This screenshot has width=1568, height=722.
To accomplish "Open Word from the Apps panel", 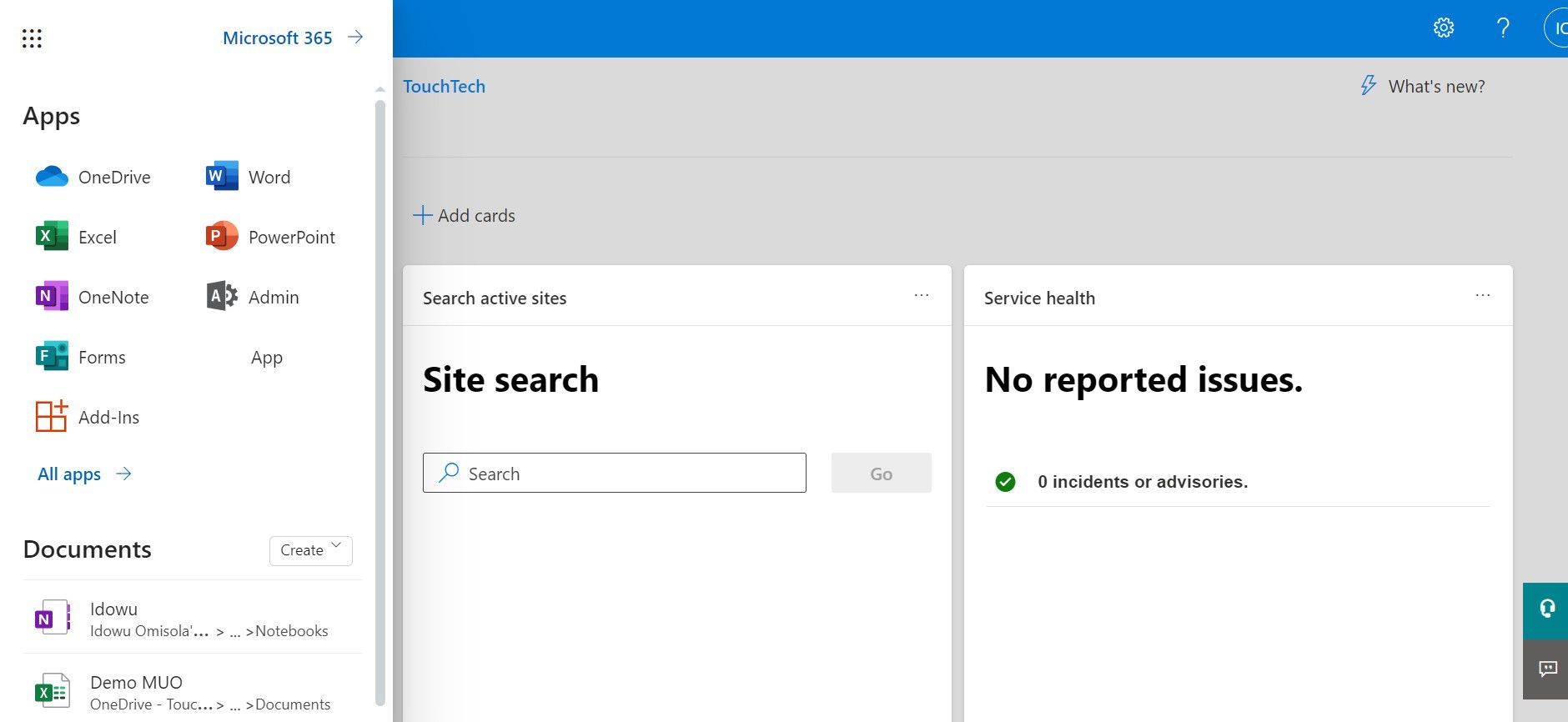I will pyautogui.click(x=248, y=178).
